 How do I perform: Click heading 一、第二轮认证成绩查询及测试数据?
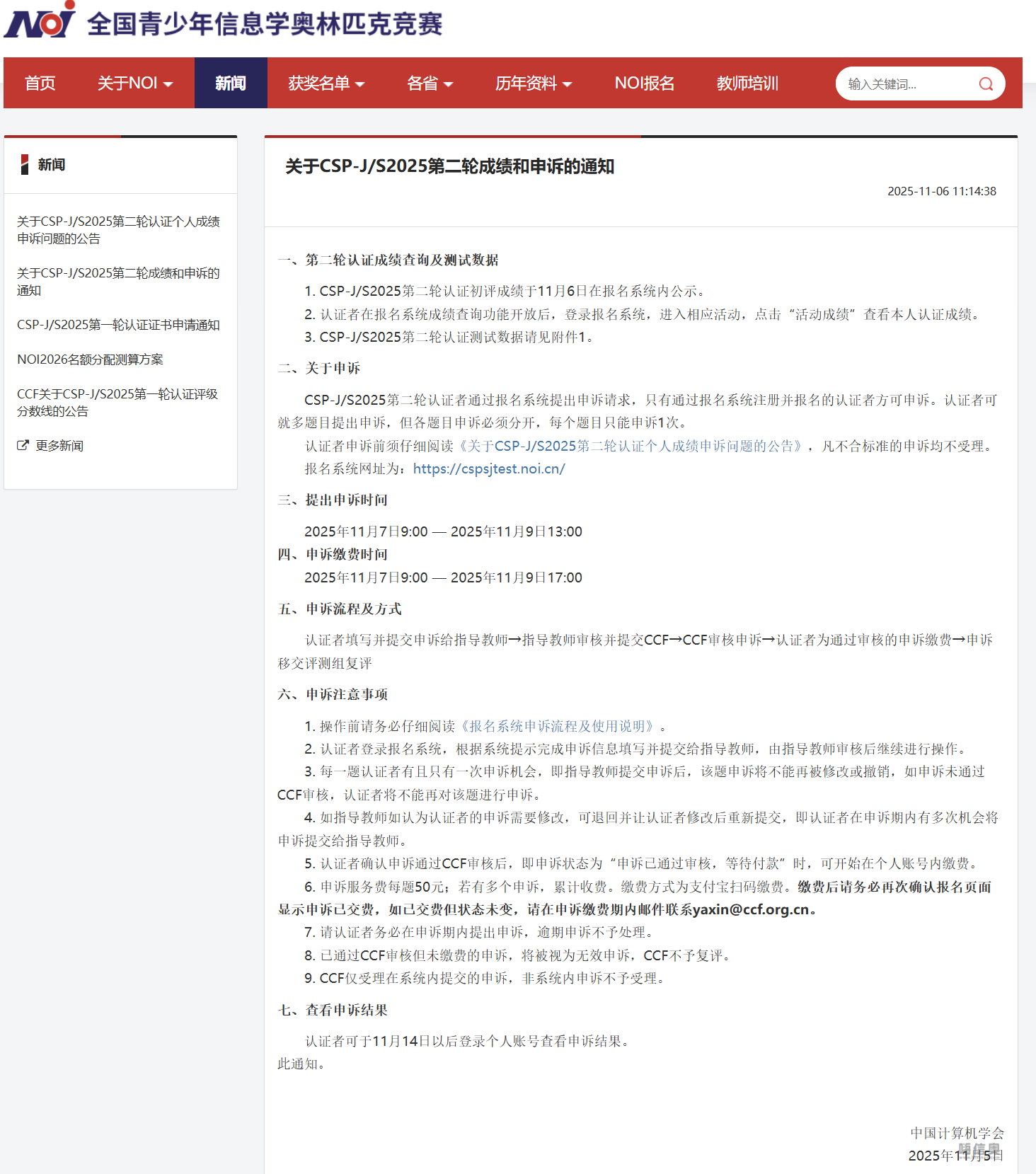pyautogui.click(x=388, y=260)
